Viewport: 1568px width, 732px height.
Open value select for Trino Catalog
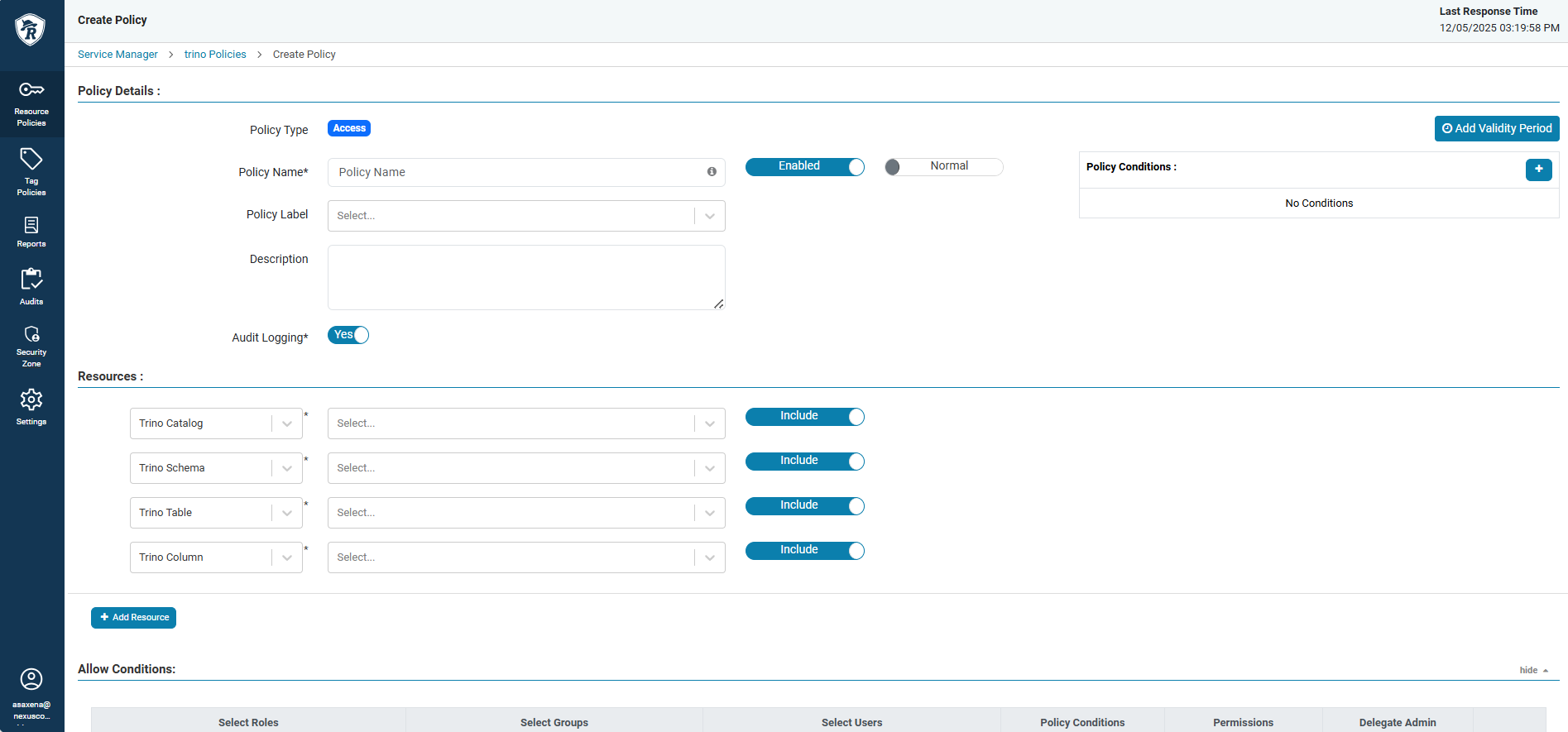526,423
